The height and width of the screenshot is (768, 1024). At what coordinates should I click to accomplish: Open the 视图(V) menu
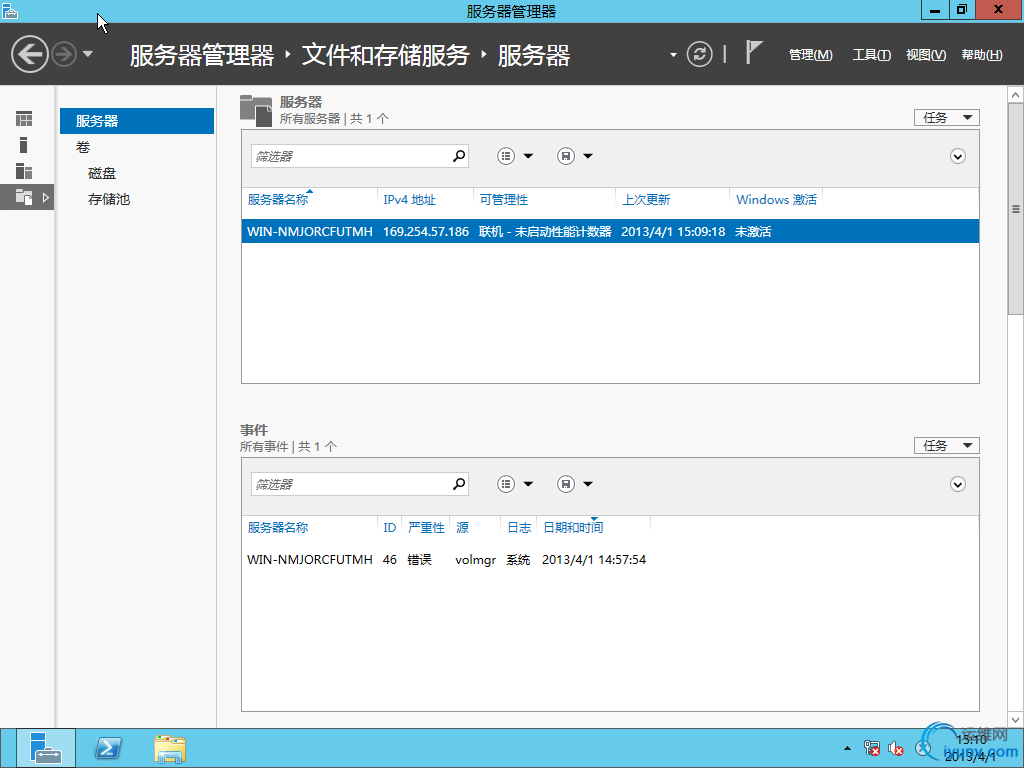tap(926, 55)
